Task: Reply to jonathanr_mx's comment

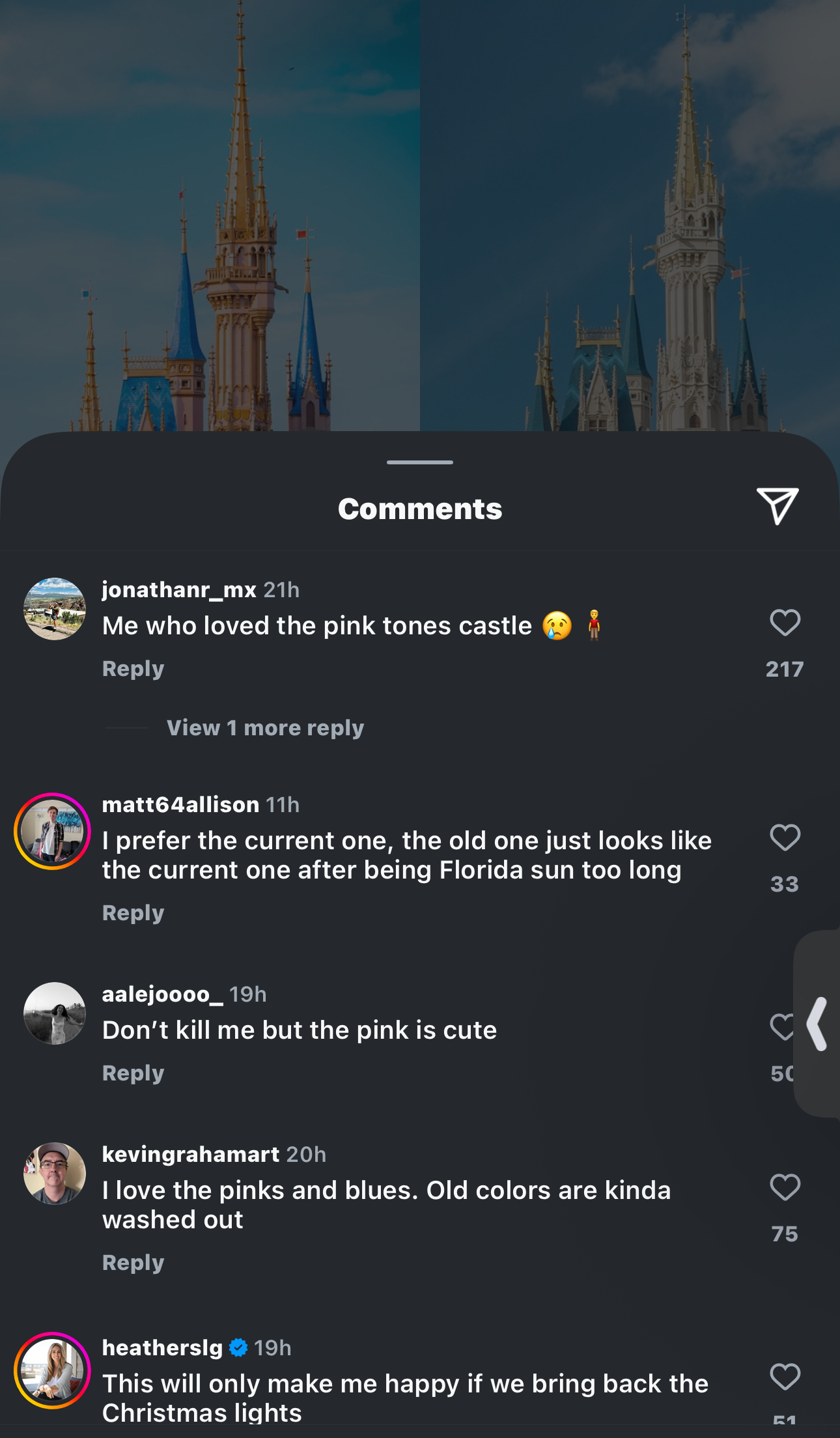Action: click(x=133, y=669)
